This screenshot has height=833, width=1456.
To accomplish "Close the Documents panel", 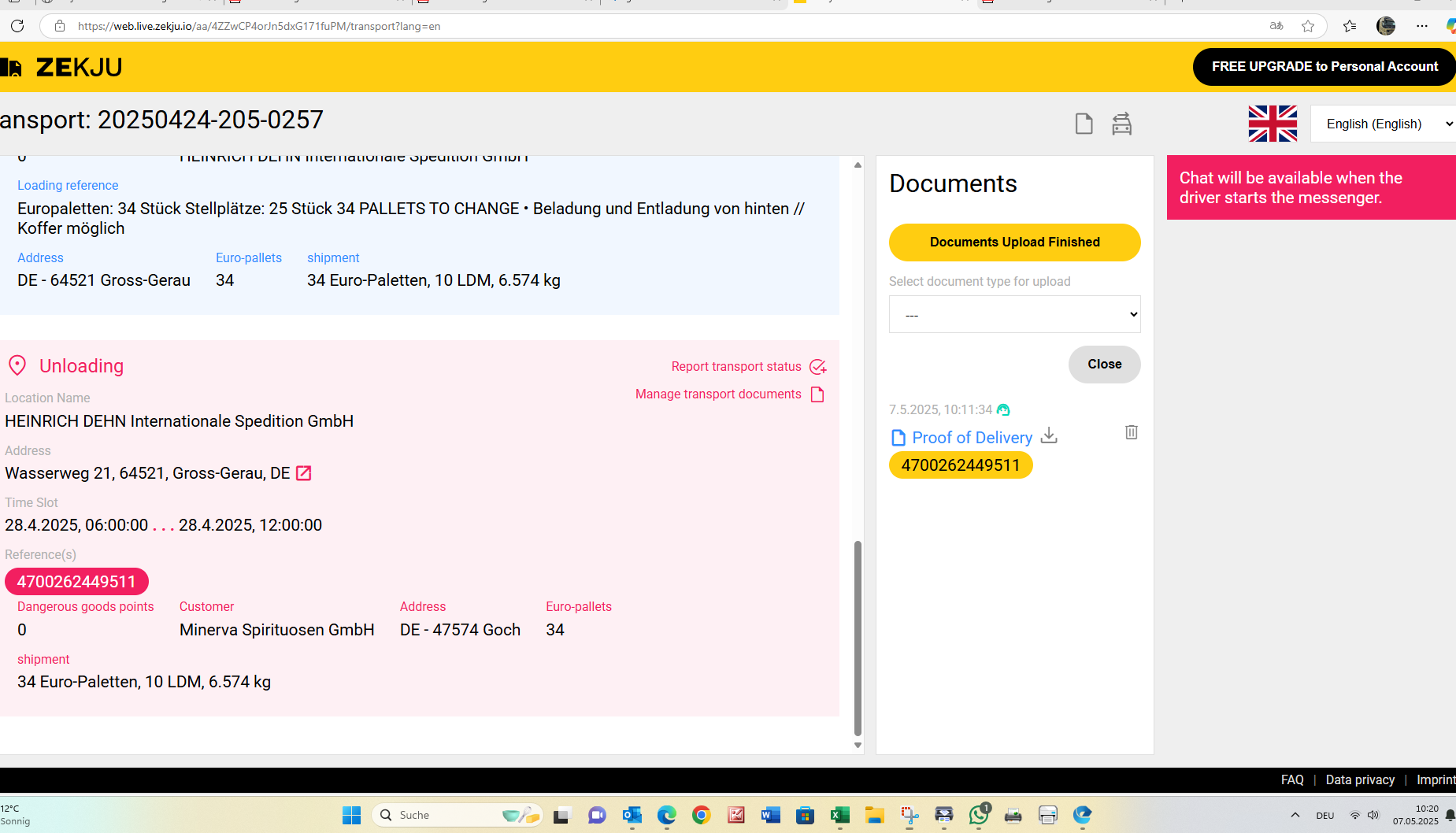I will tap(1104, 364).
